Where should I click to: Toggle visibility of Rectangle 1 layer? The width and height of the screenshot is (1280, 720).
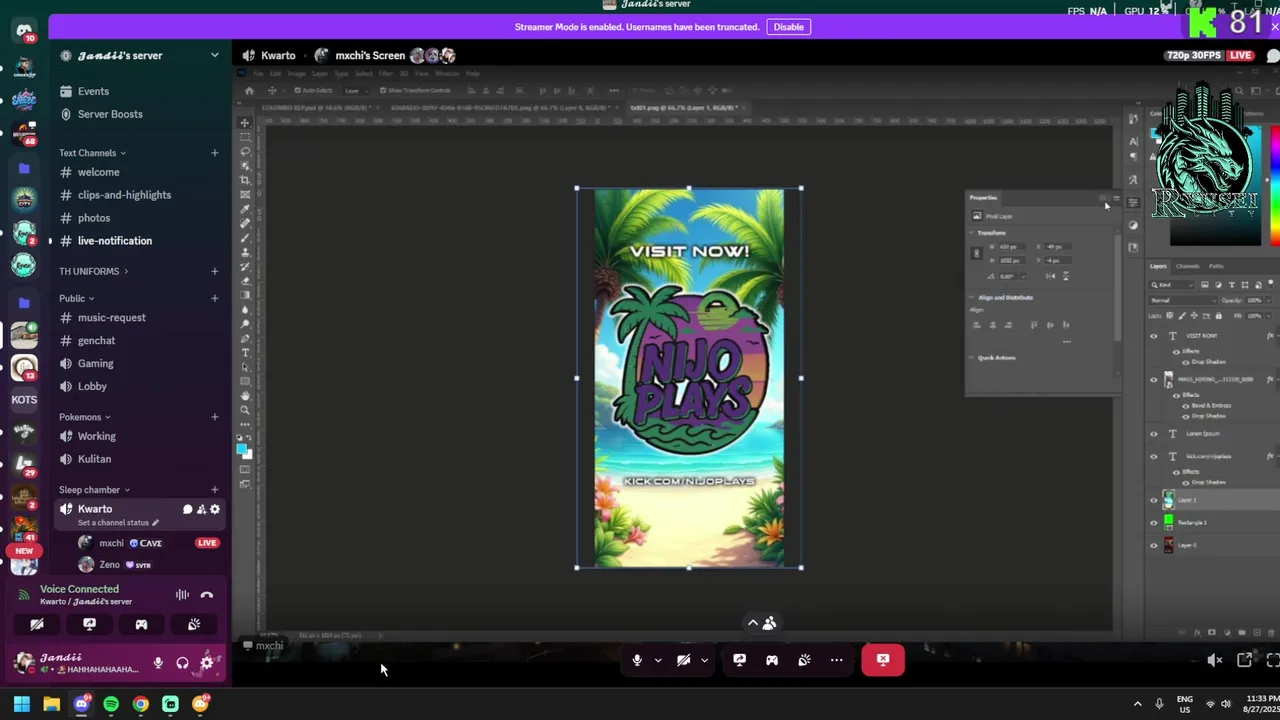pos(1153,522)
